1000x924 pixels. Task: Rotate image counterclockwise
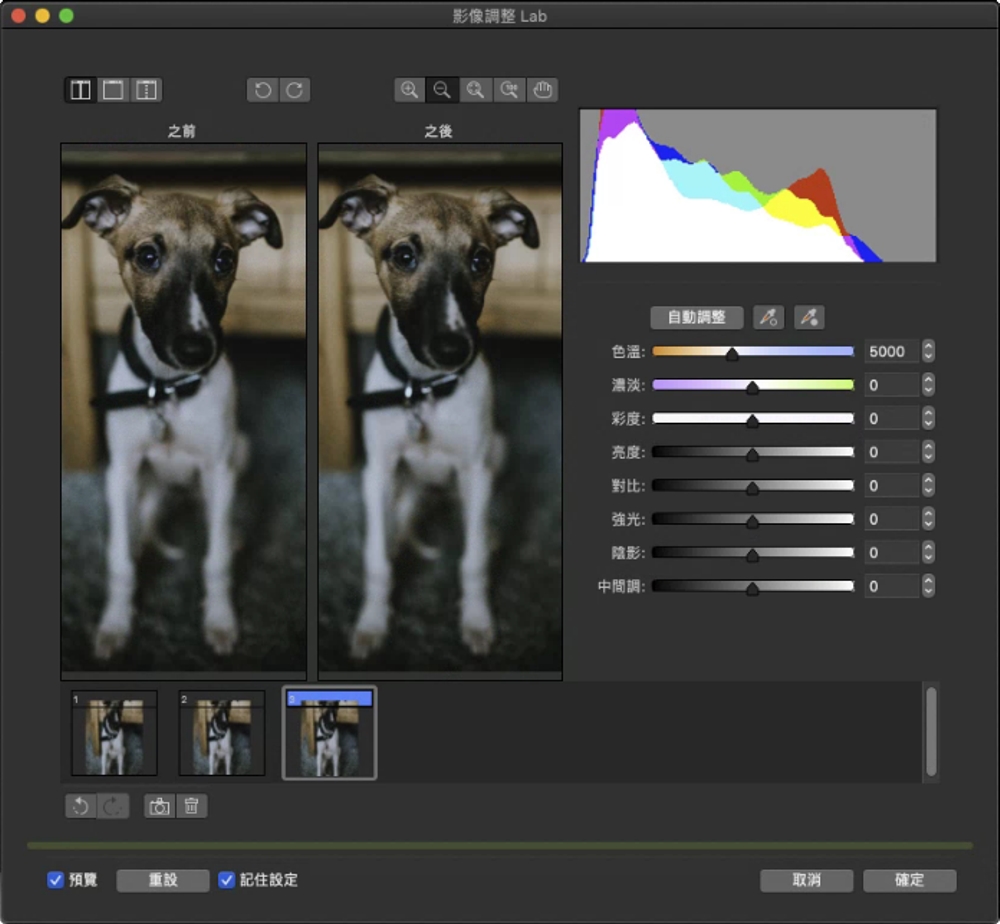click(x=263, y=90)
